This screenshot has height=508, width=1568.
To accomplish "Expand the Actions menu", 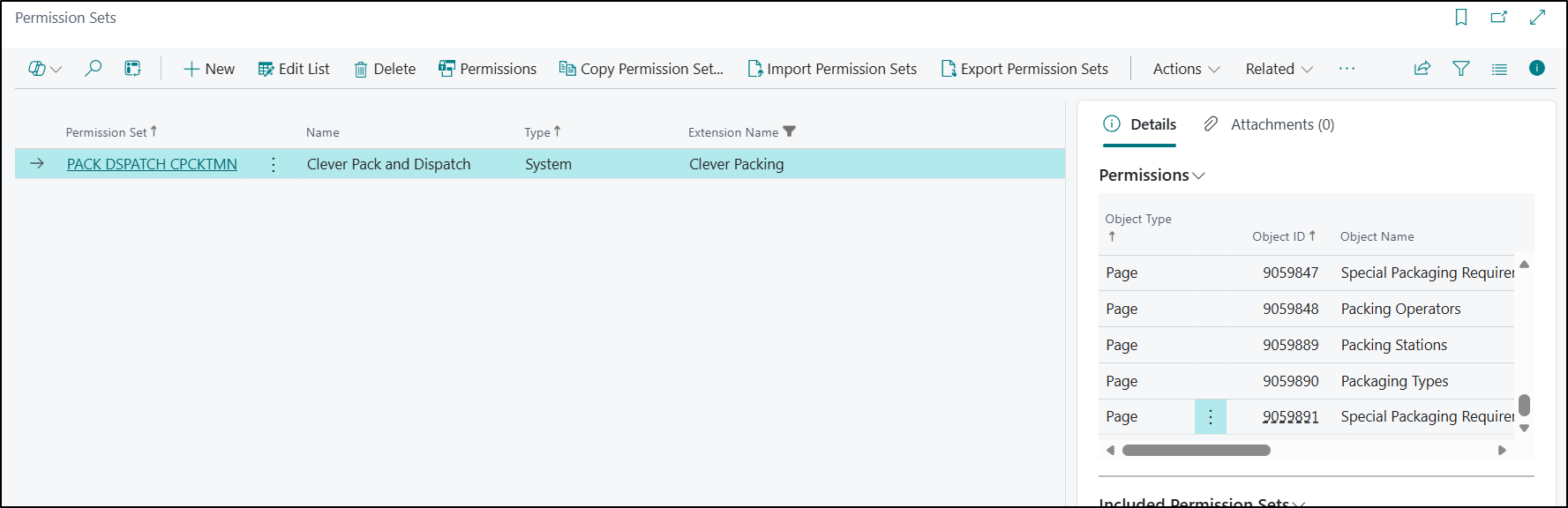I will 1186,69.
